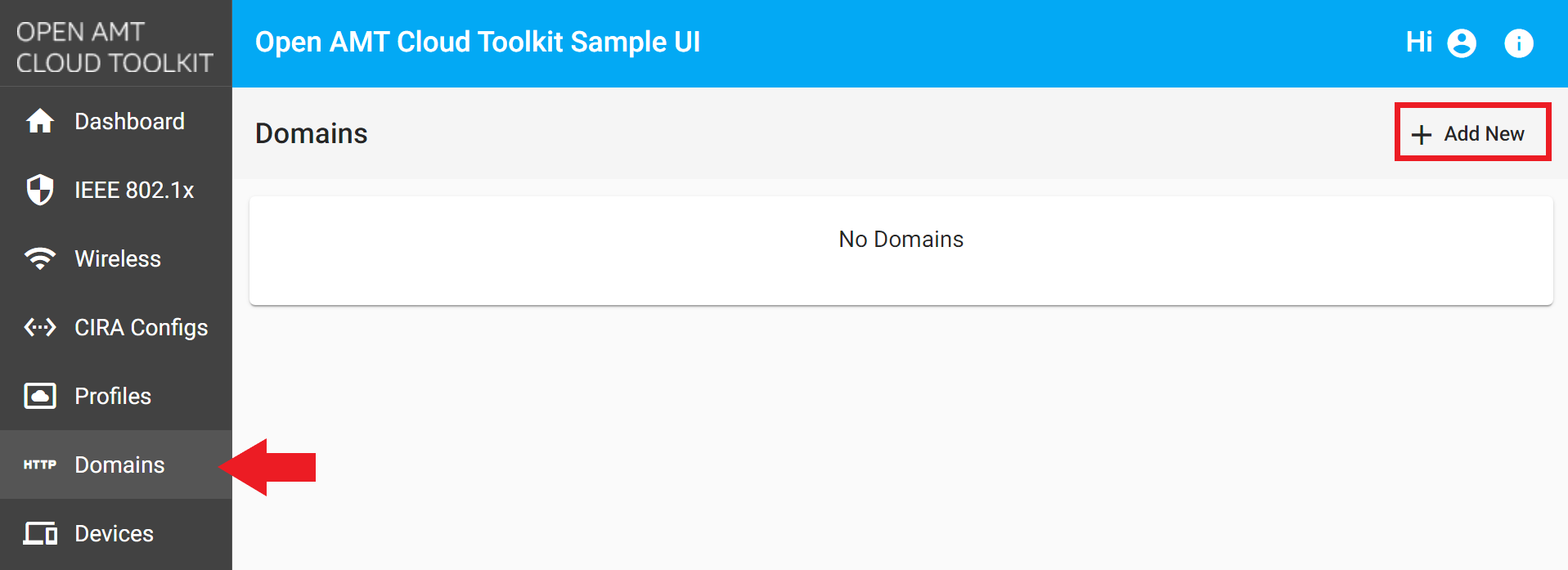Click the Hi greeting text in header
This screenshot has height=570, width=1568.
1419,43
